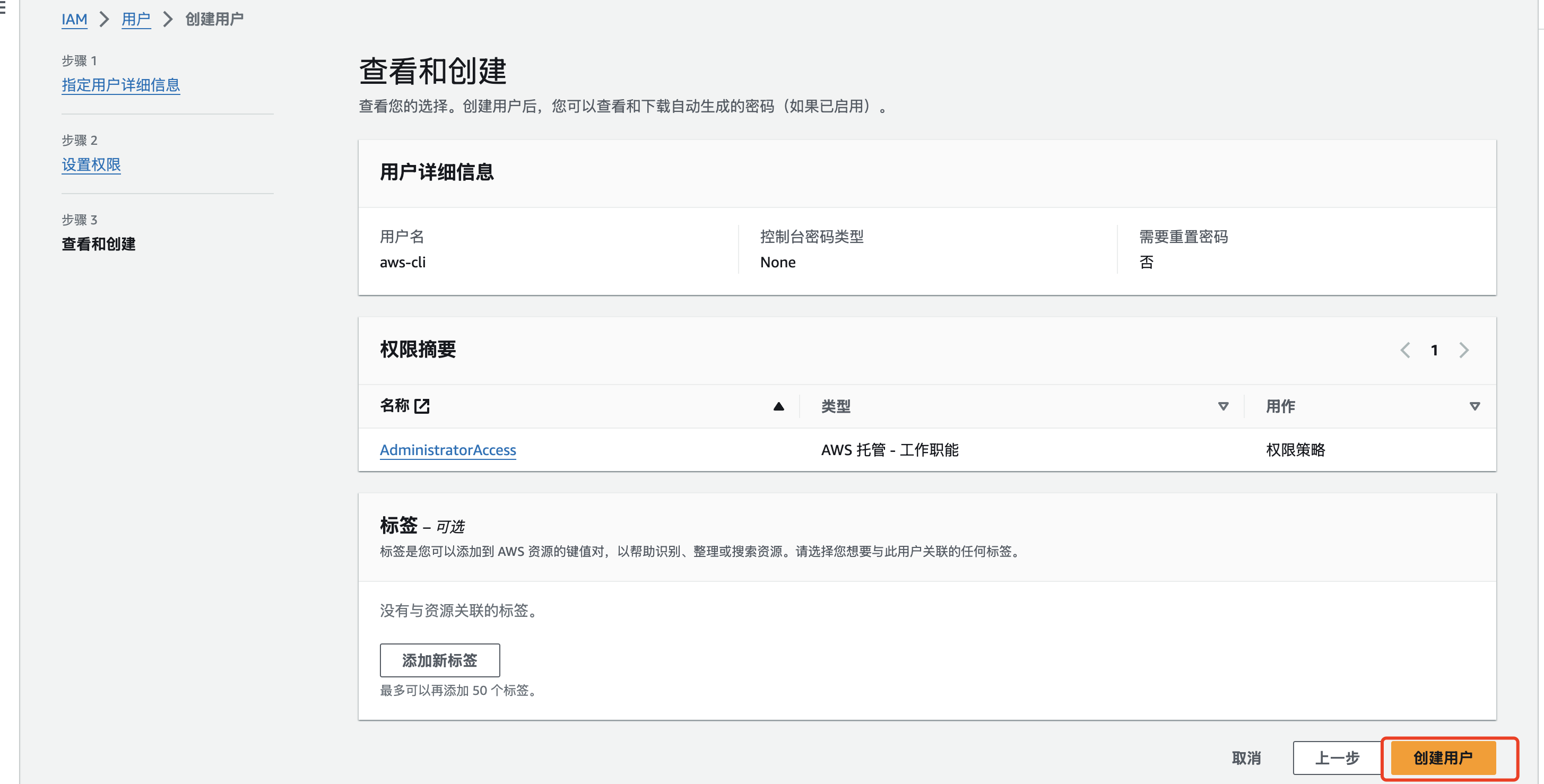Click the 添加新标签 button
The height and width of the screenshot is (784, 1544).
[x=439, y=660]
